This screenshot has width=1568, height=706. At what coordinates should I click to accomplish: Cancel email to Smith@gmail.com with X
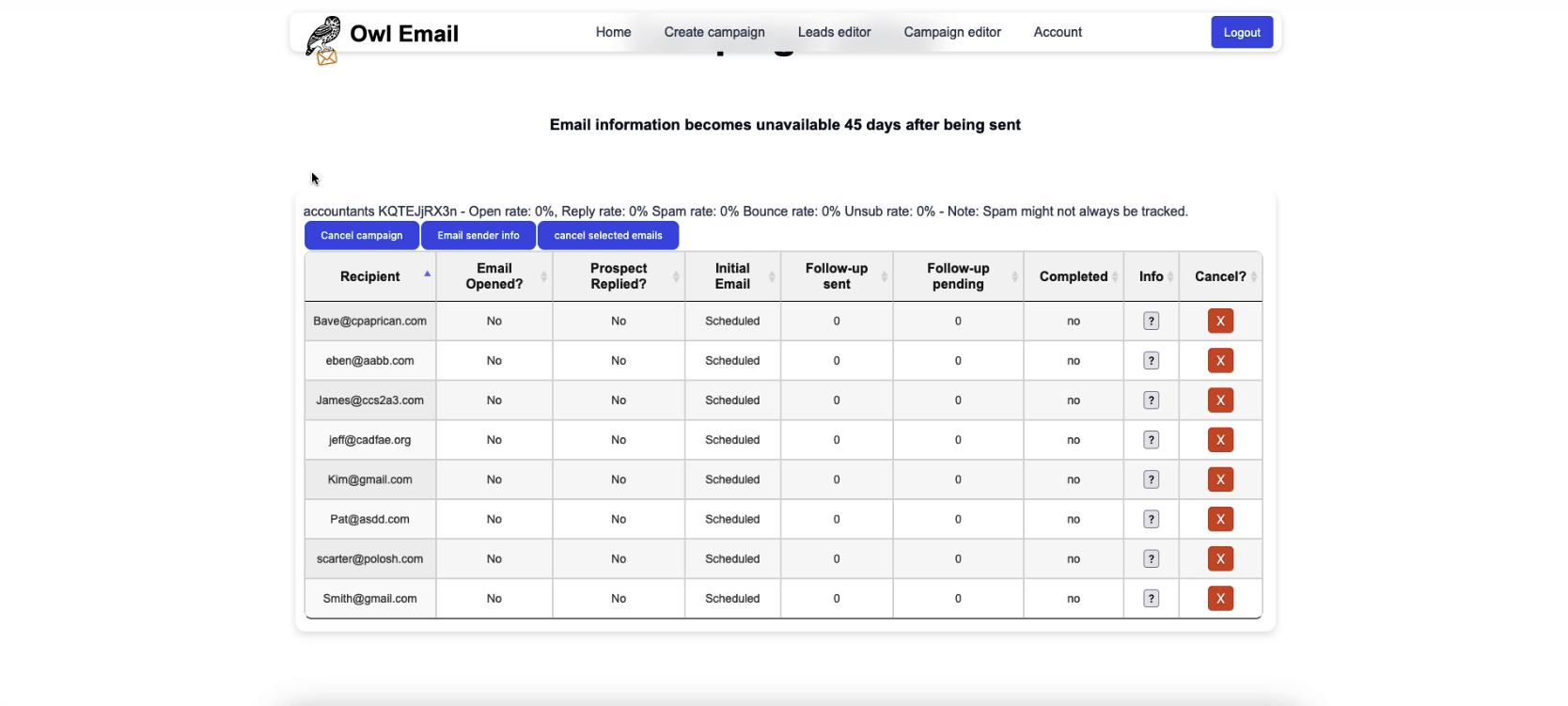1220,599
